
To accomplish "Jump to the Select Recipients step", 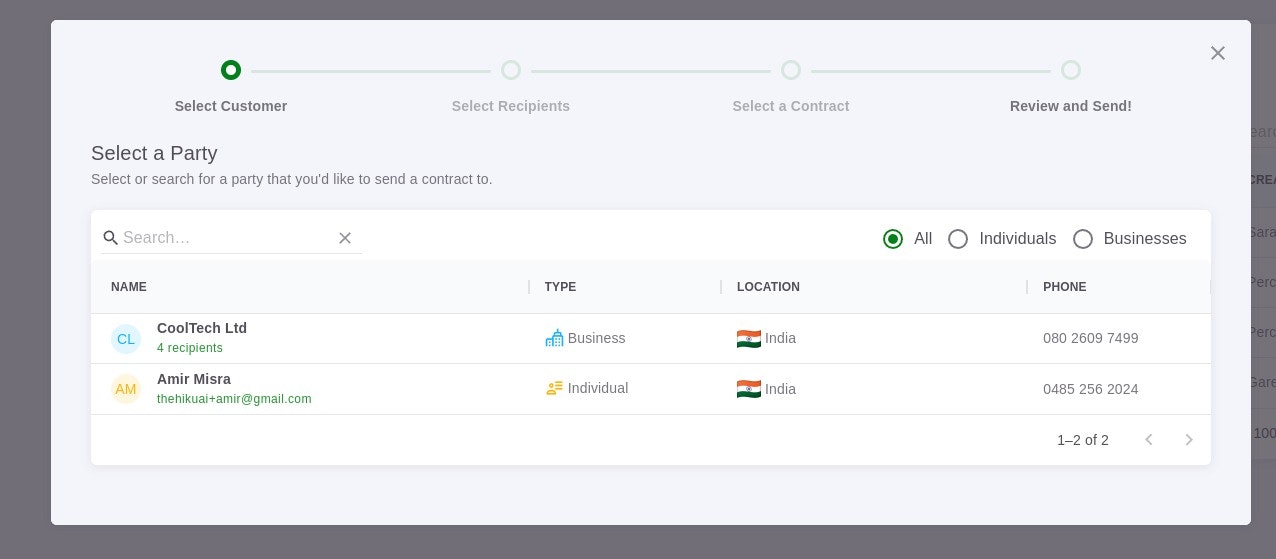I will point(511,70).
